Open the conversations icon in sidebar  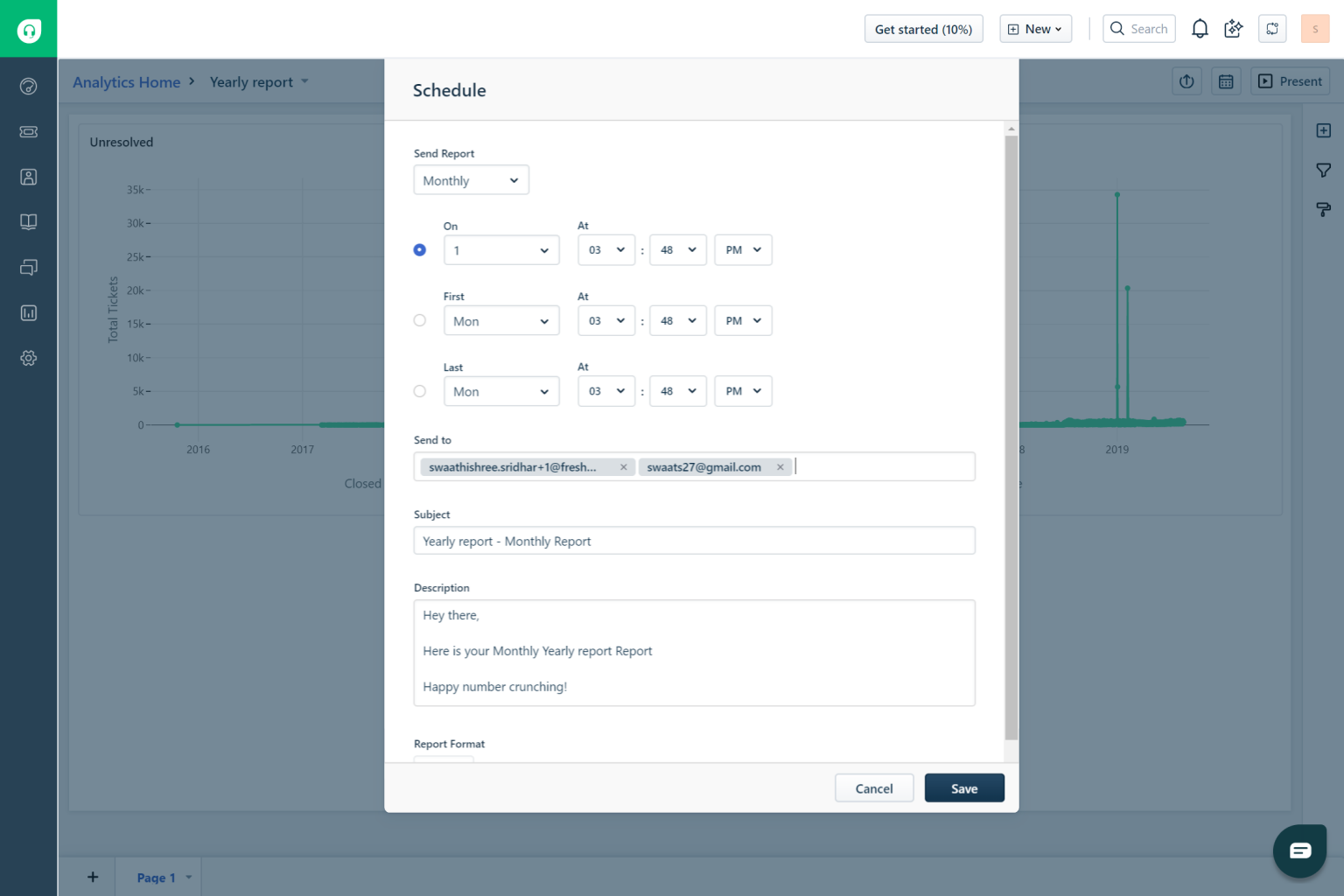(x=28, y=267)
